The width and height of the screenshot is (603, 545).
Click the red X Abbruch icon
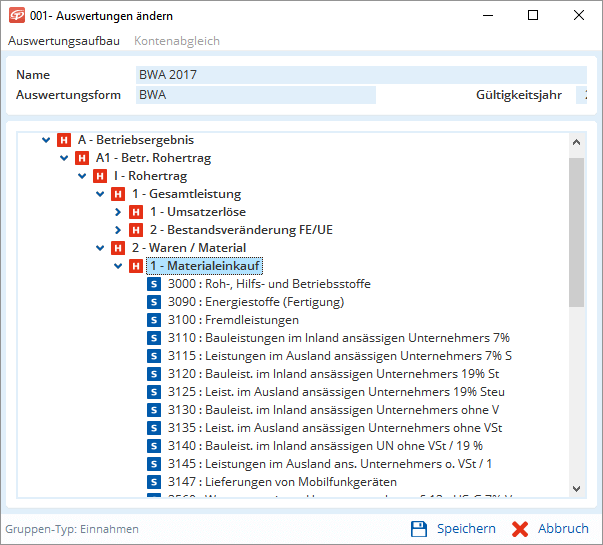[520, 529]
